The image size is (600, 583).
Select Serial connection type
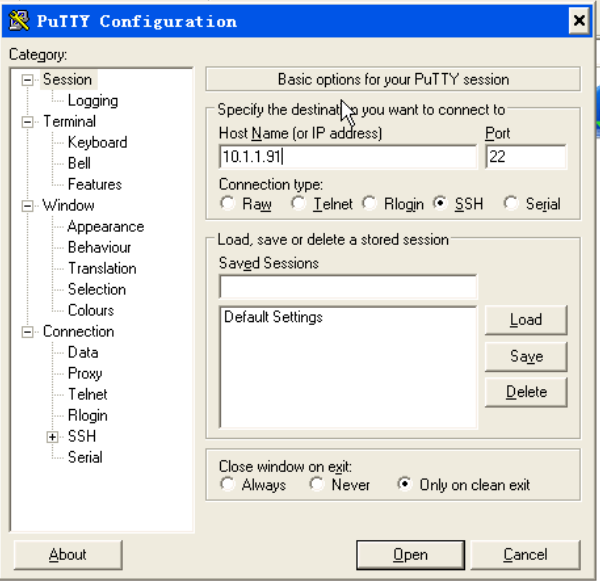[511, 203]
